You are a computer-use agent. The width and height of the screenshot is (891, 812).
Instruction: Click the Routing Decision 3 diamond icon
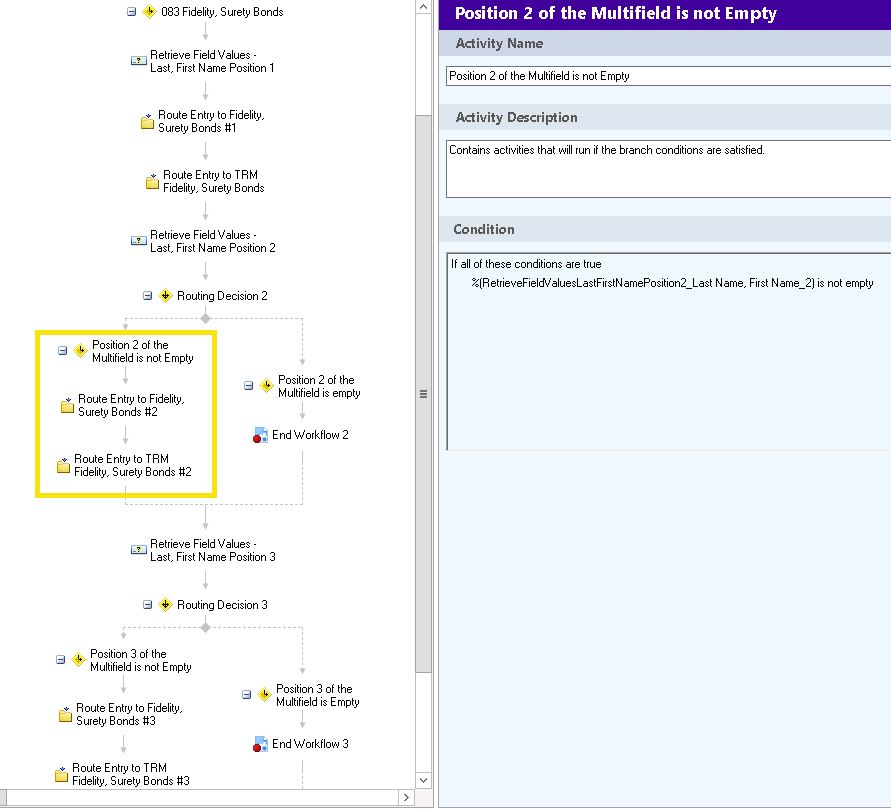165,605
